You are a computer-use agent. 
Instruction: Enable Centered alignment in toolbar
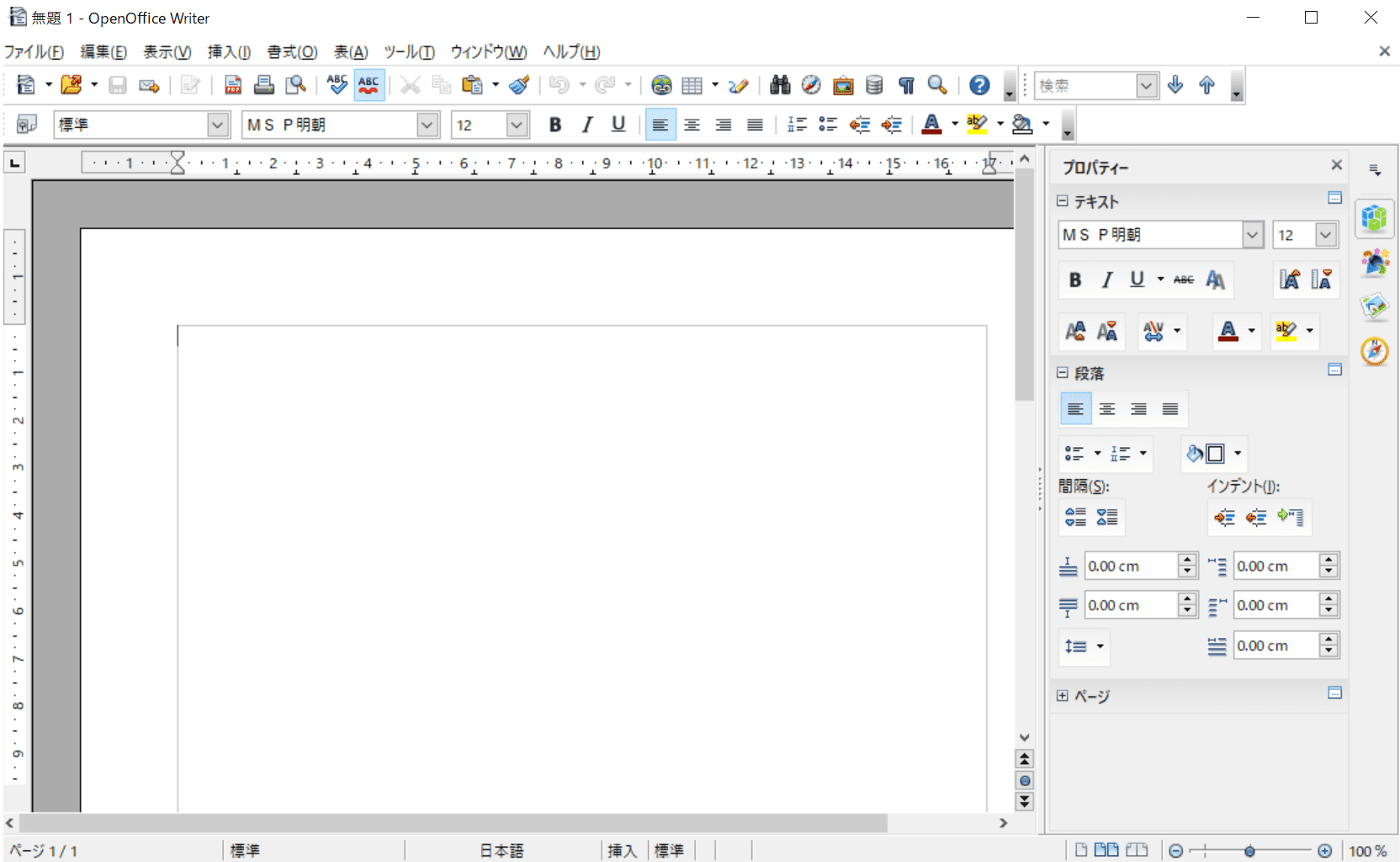pos(692,125)
